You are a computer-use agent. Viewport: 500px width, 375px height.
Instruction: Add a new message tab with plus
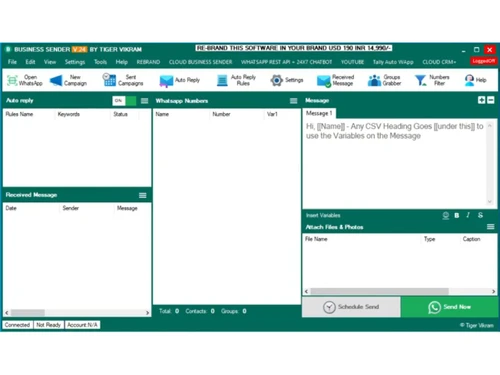[481, 100]
